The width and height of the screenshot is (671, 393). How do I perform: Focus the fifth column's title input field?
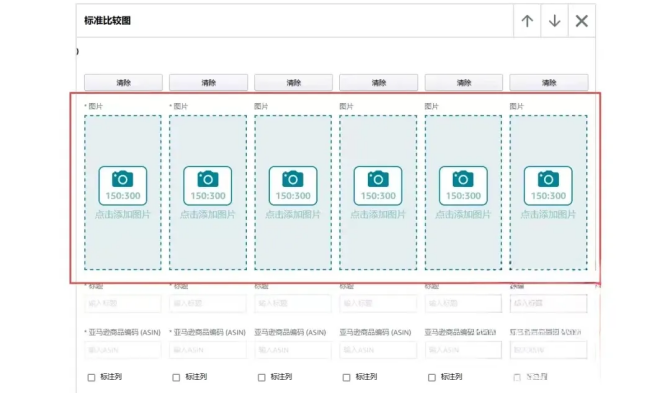[463, 303]
